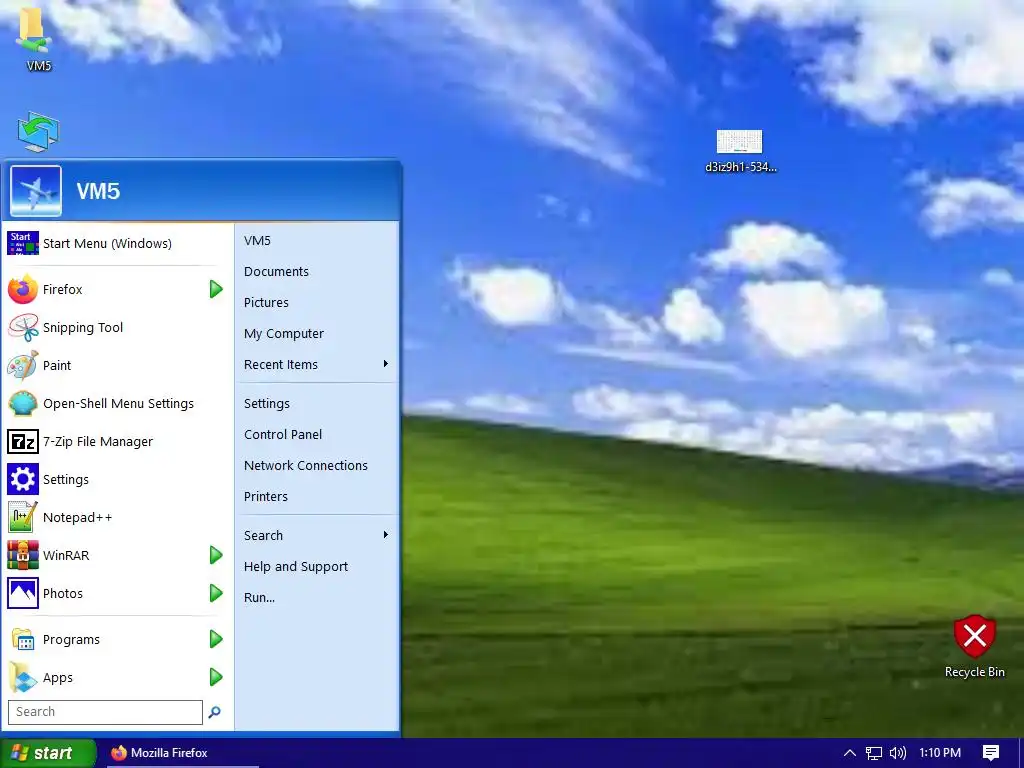Show hidden tray icons chevron
Screen dimensions: 1024x768
coord(850,753)
